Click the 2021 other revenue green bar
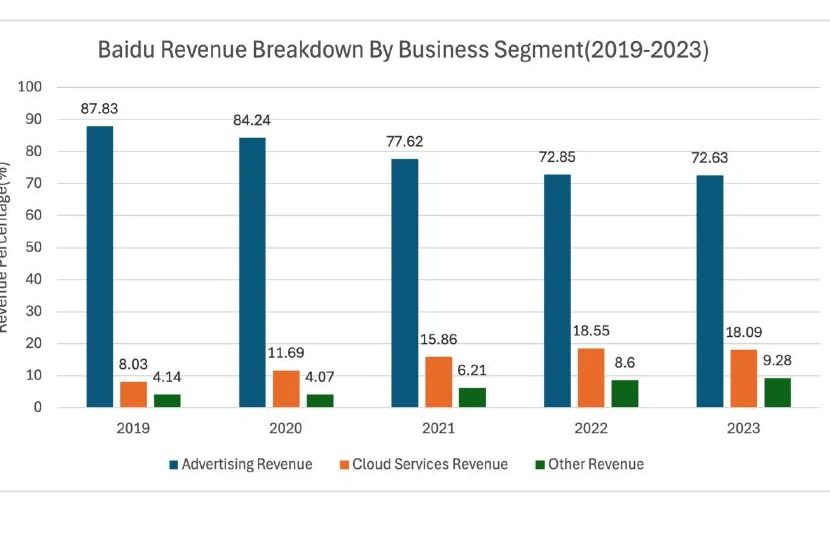Image resolution: width=830 pixels, height=555 pixels. coord(472,398)
